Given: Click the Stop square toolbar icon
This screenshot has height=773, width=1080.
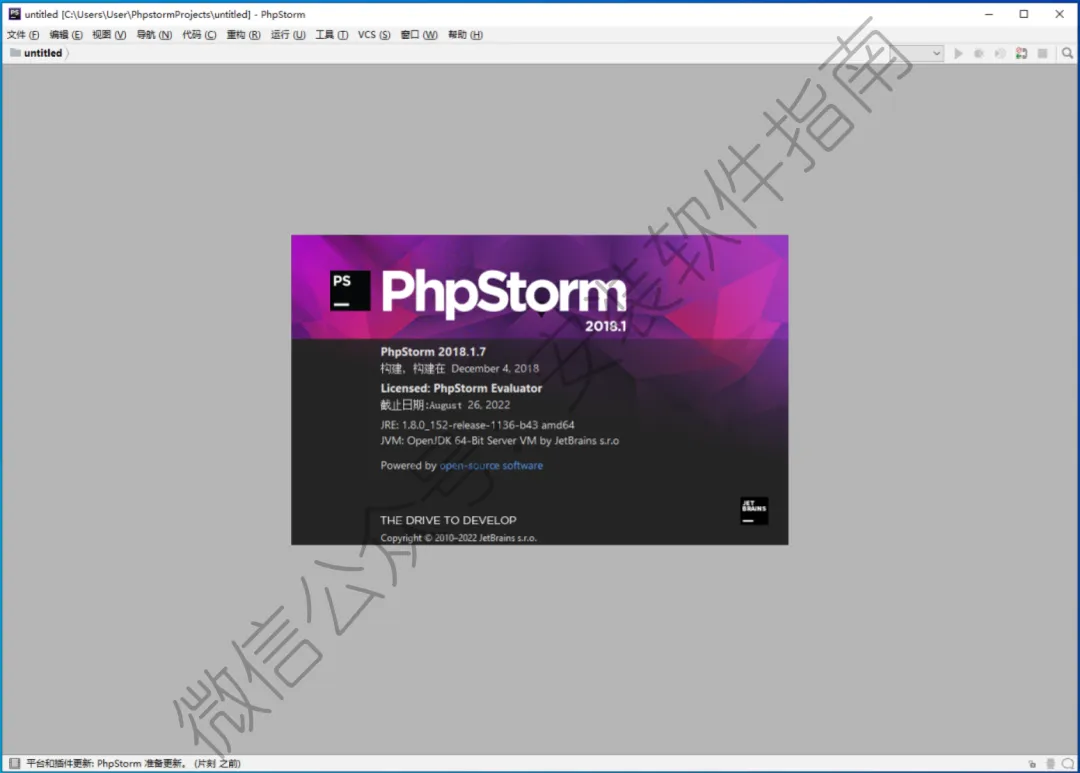Looking at the screenshot, I should point(1043,53).
